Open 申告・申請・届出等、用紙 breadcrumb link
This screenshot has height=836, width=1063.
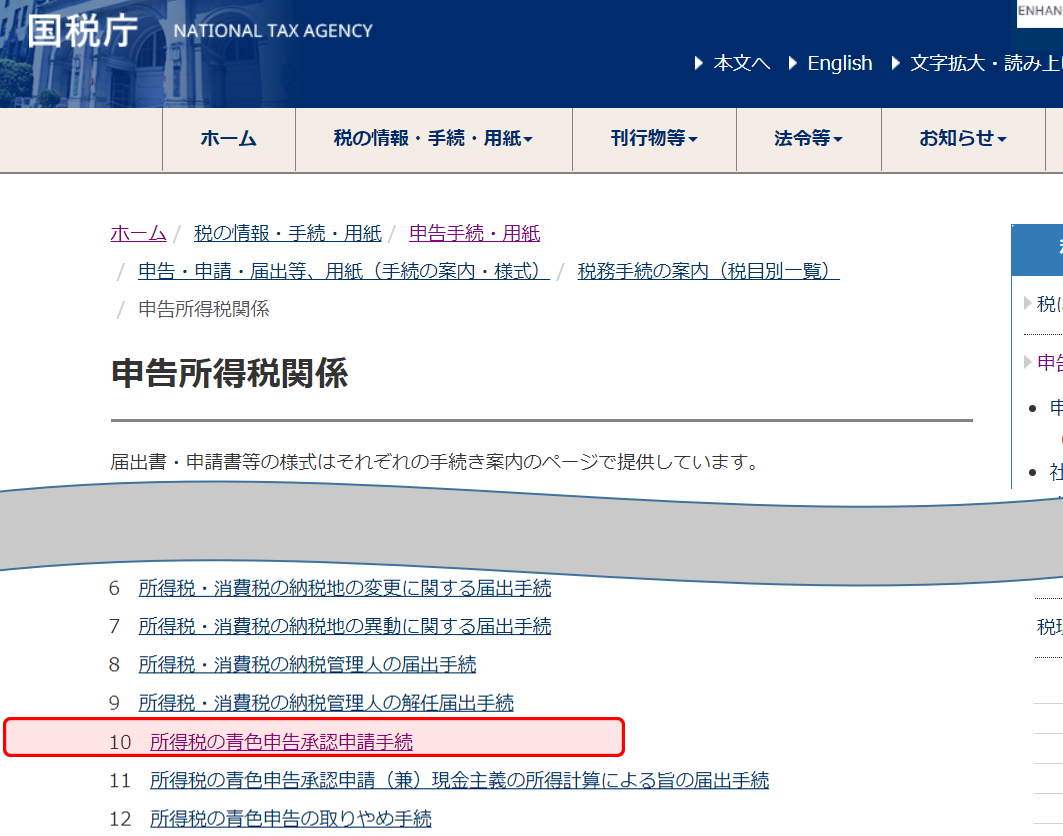(343, 271)
